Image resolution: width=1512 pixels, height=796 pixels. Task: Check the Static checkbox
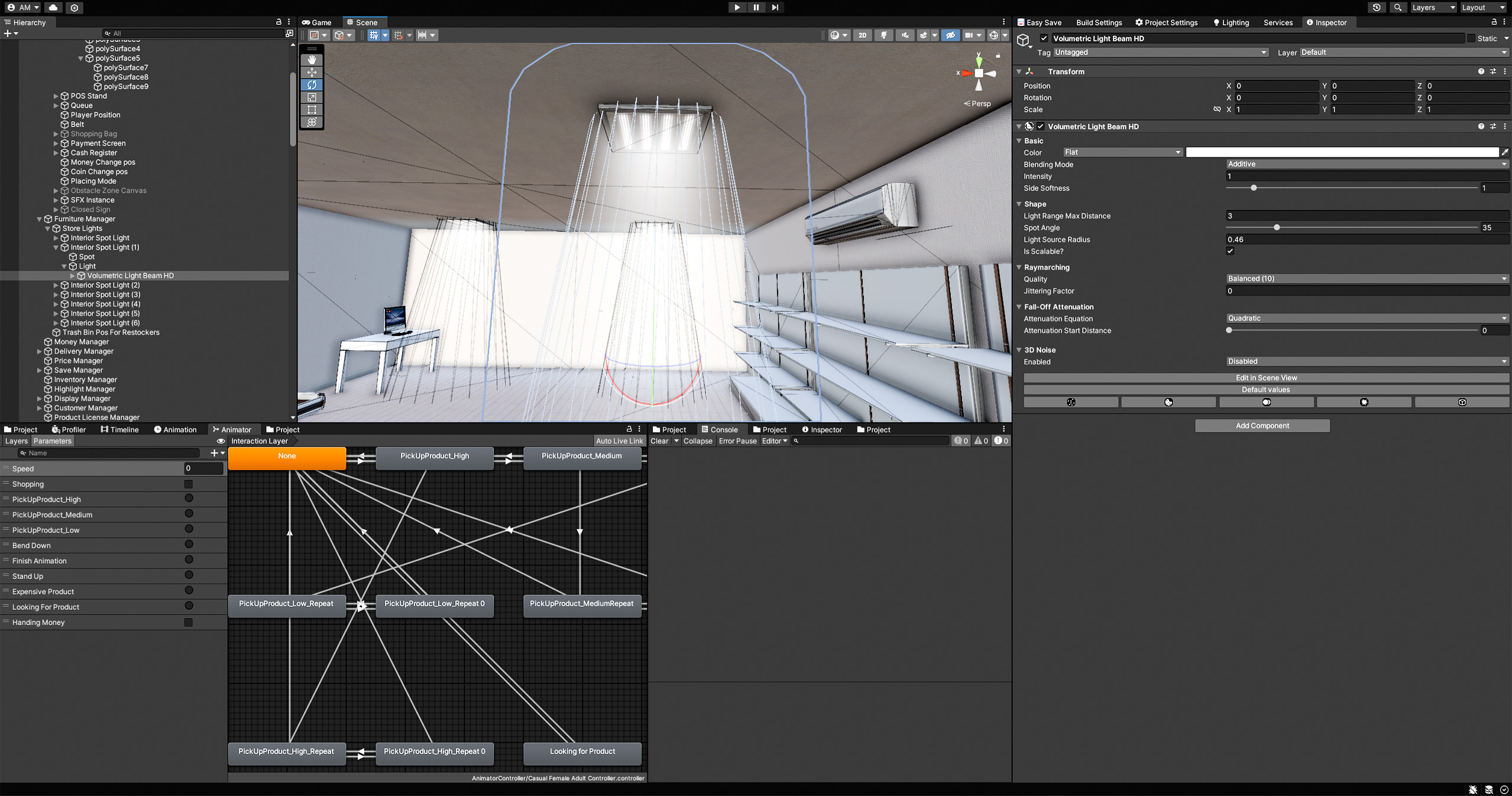point(1471,38)
